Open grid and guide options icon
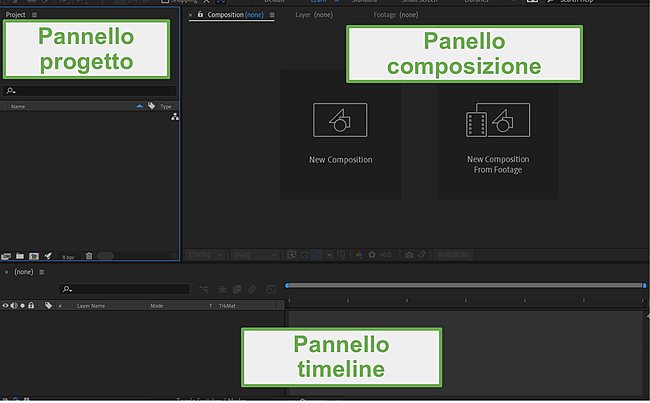 341,255
